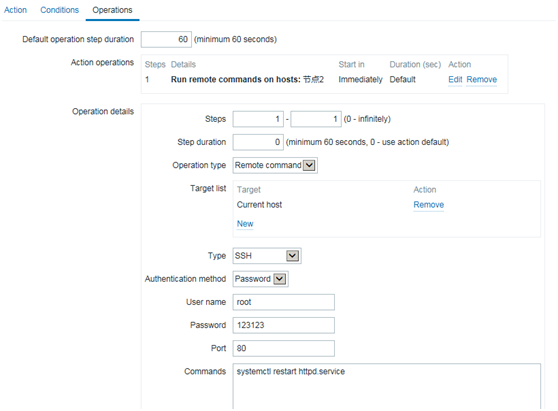Switch to the Action tab
Screen dimensions: 558x411
[x=15, y=10]
